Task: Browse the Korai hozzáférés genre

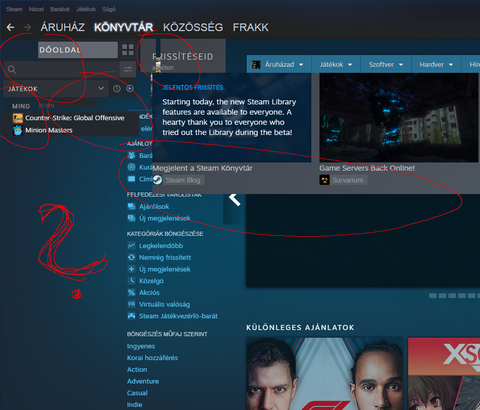Action: [152, 358]
